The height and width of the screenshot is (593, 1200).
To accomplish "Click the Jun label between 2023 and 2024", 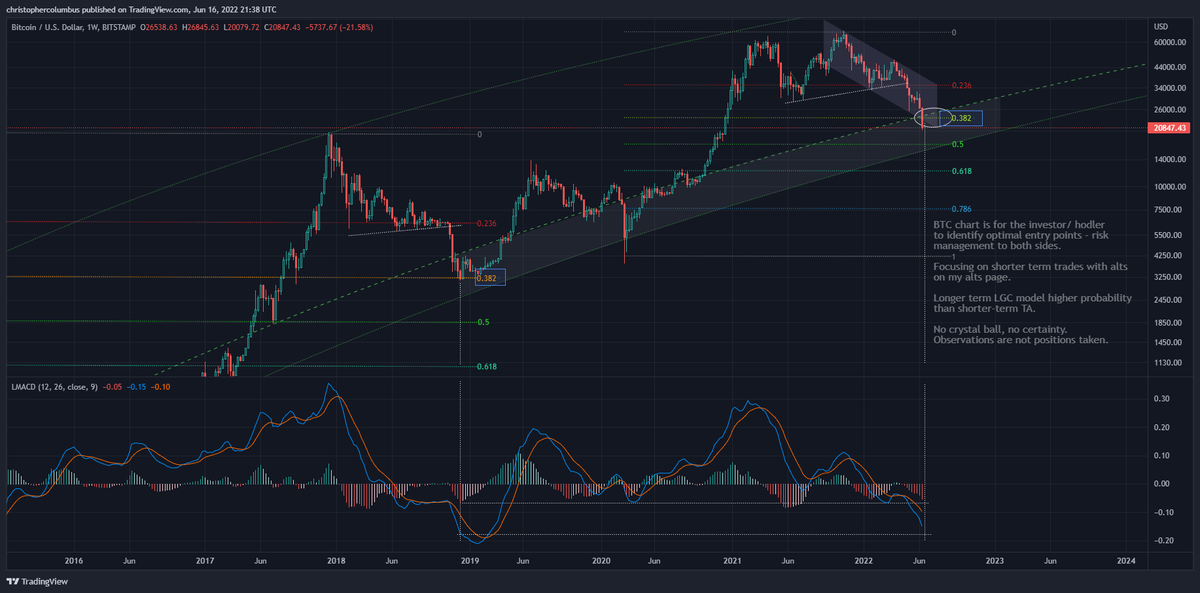I will click(1050, 561).
